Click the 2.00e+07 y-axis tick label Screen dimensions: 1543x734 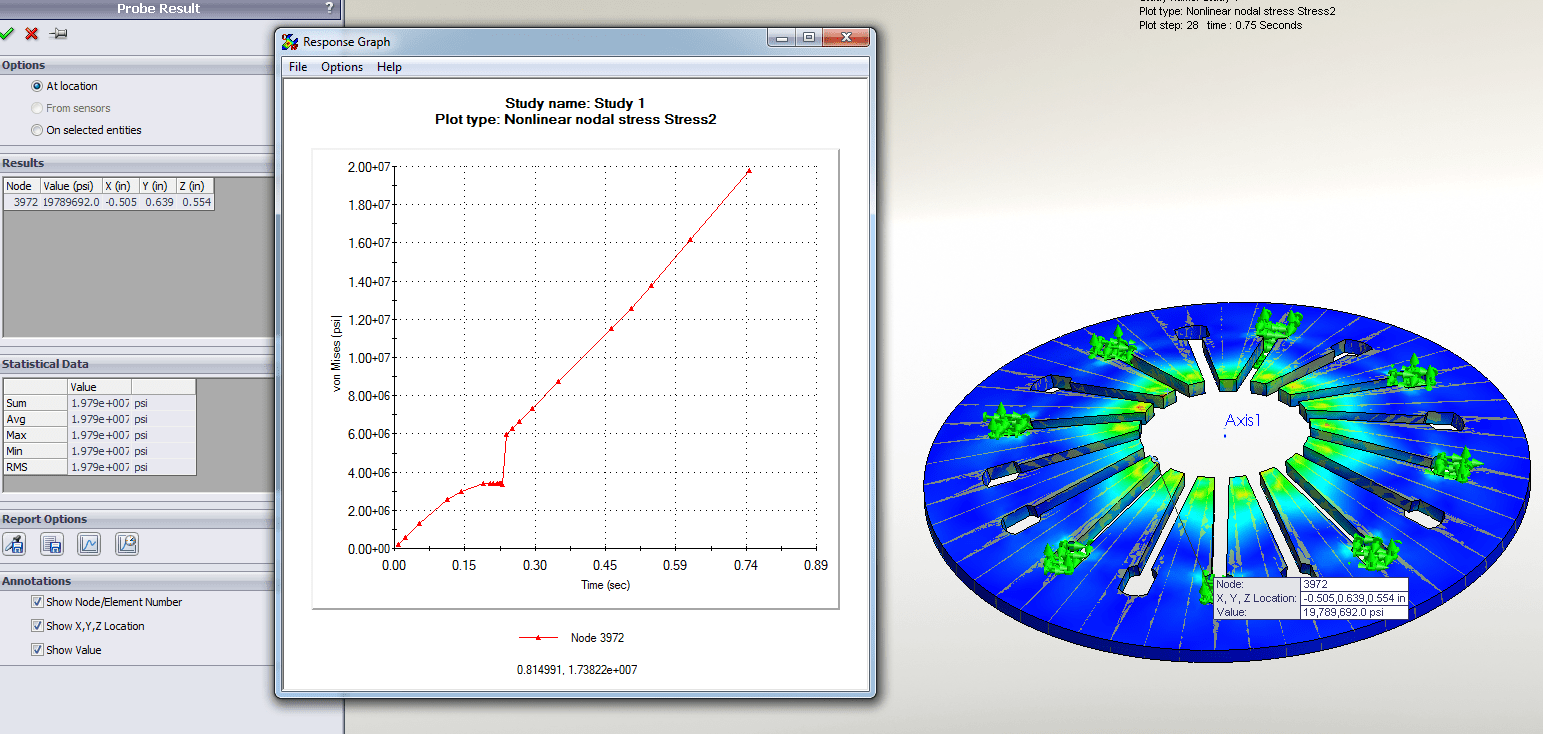click(x=371, y=167)
